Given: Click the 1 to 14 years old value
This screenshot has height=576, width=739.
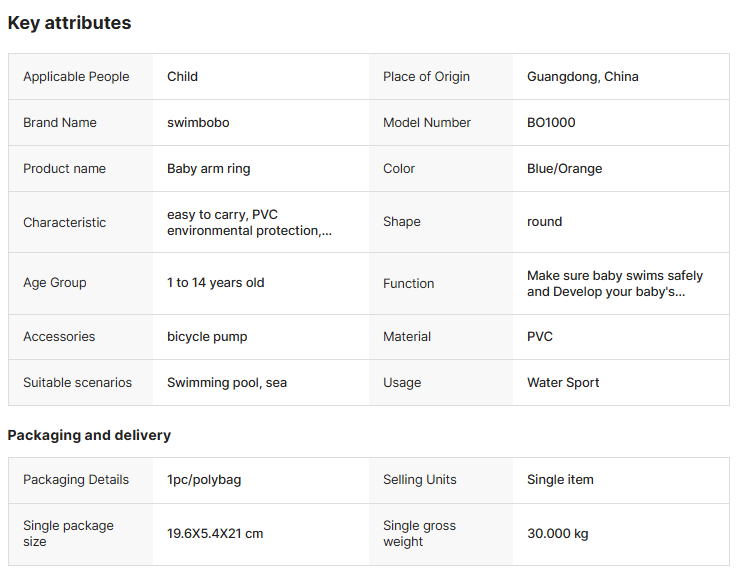Looking at the screenshot, I should 215,282.
